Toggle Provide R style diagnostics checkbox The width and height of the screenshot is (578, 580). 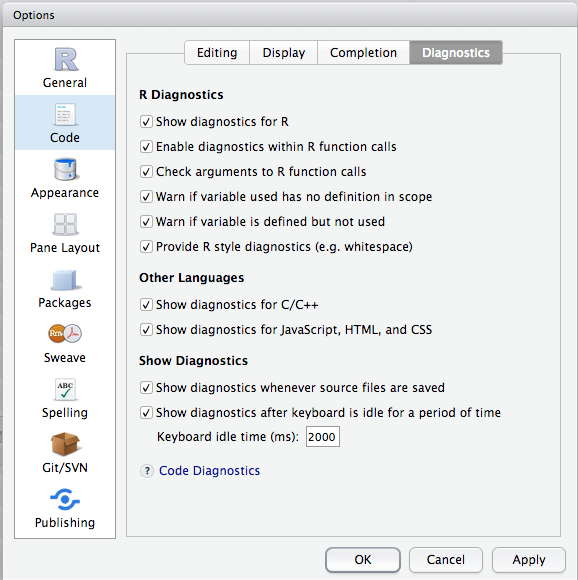pos(146,247)
